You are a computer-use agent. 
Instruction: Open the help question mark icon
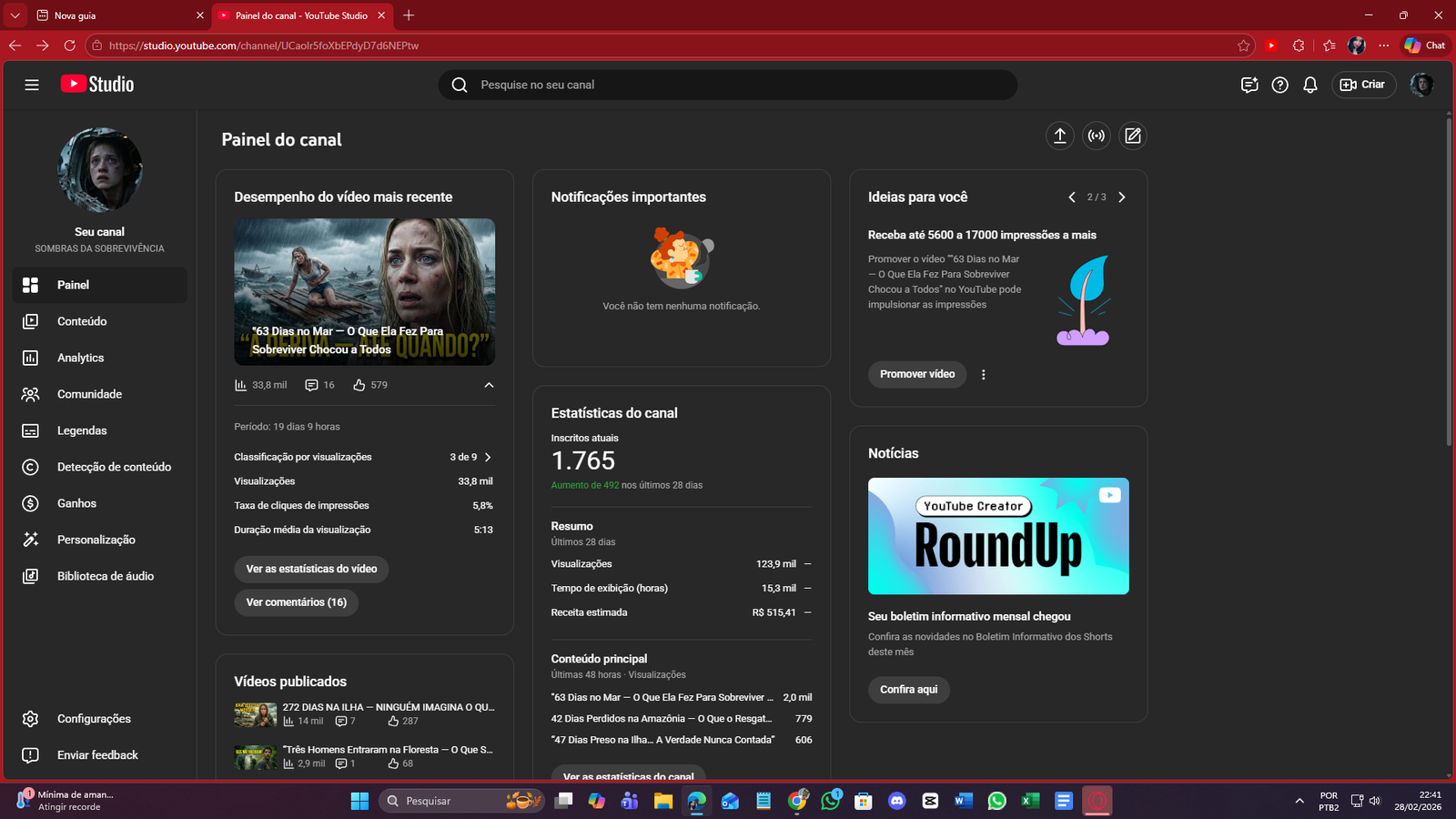point(1279,85)
